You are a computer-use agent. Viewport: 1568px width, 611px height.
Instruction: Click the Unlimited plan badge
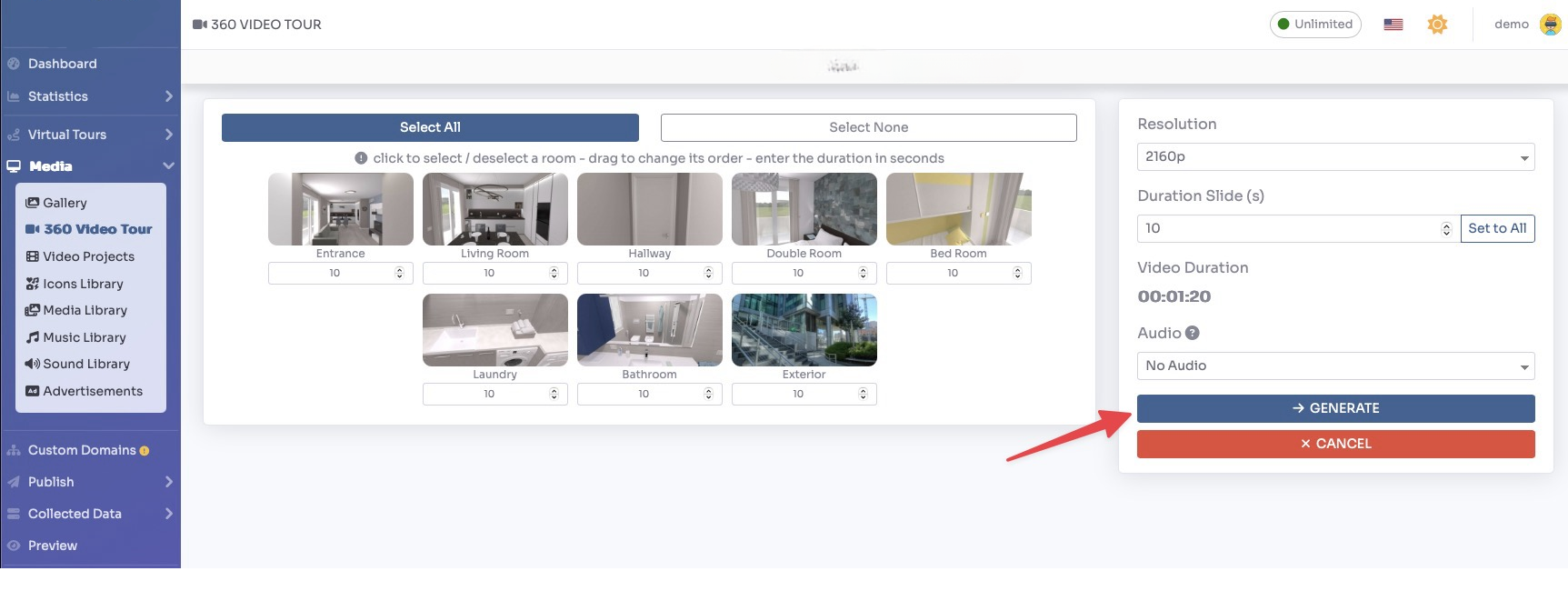click(1315, 25)
